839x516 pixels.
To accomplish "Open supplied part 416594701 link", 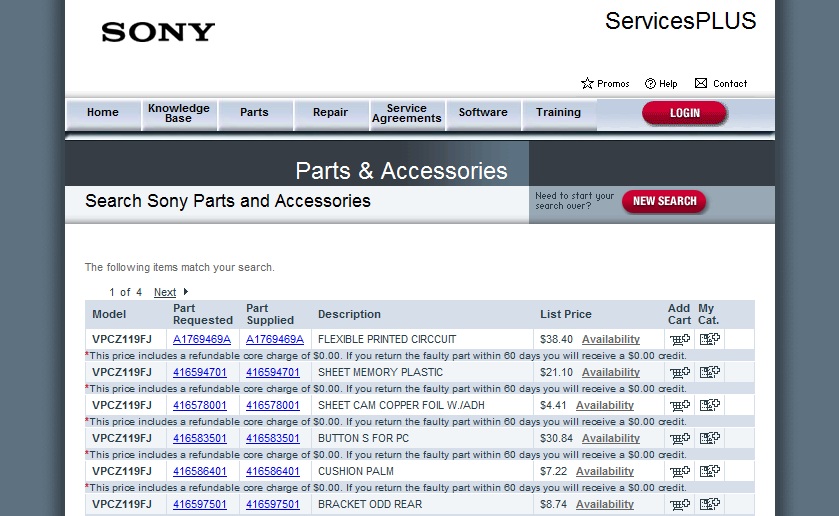I will point(272,373).
